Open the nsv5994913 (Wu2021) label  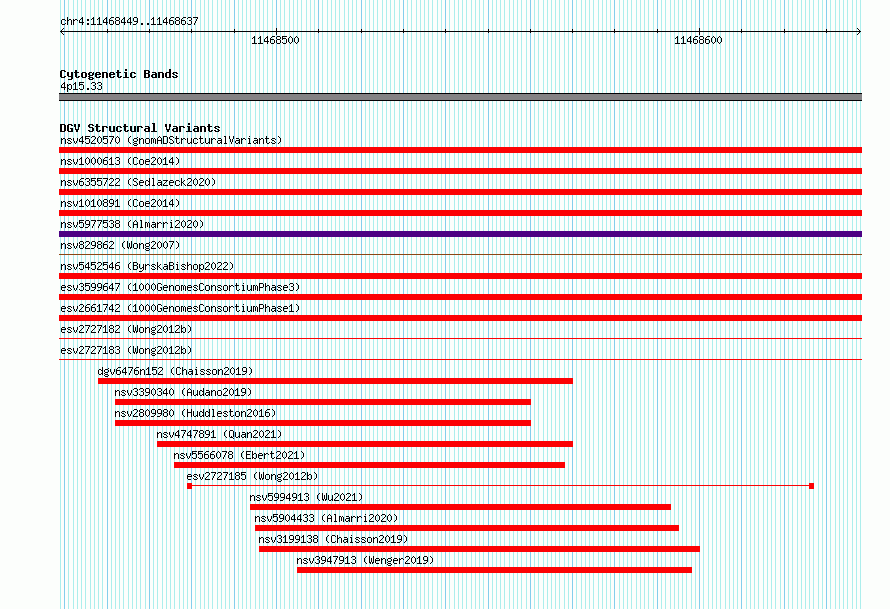click(306, 497)
